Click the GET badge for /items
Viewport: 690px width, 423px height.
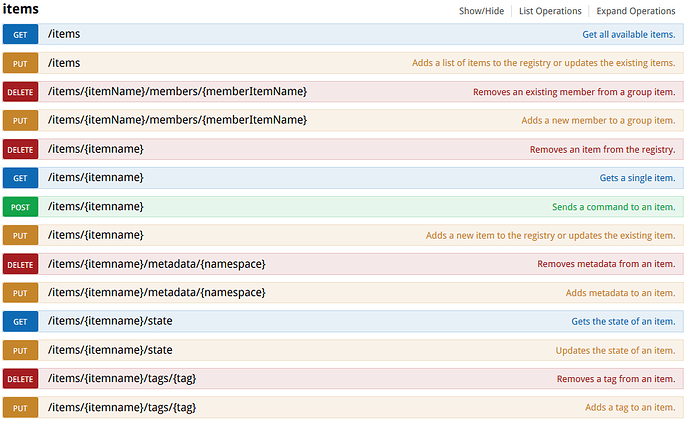[x=20, y=34]
